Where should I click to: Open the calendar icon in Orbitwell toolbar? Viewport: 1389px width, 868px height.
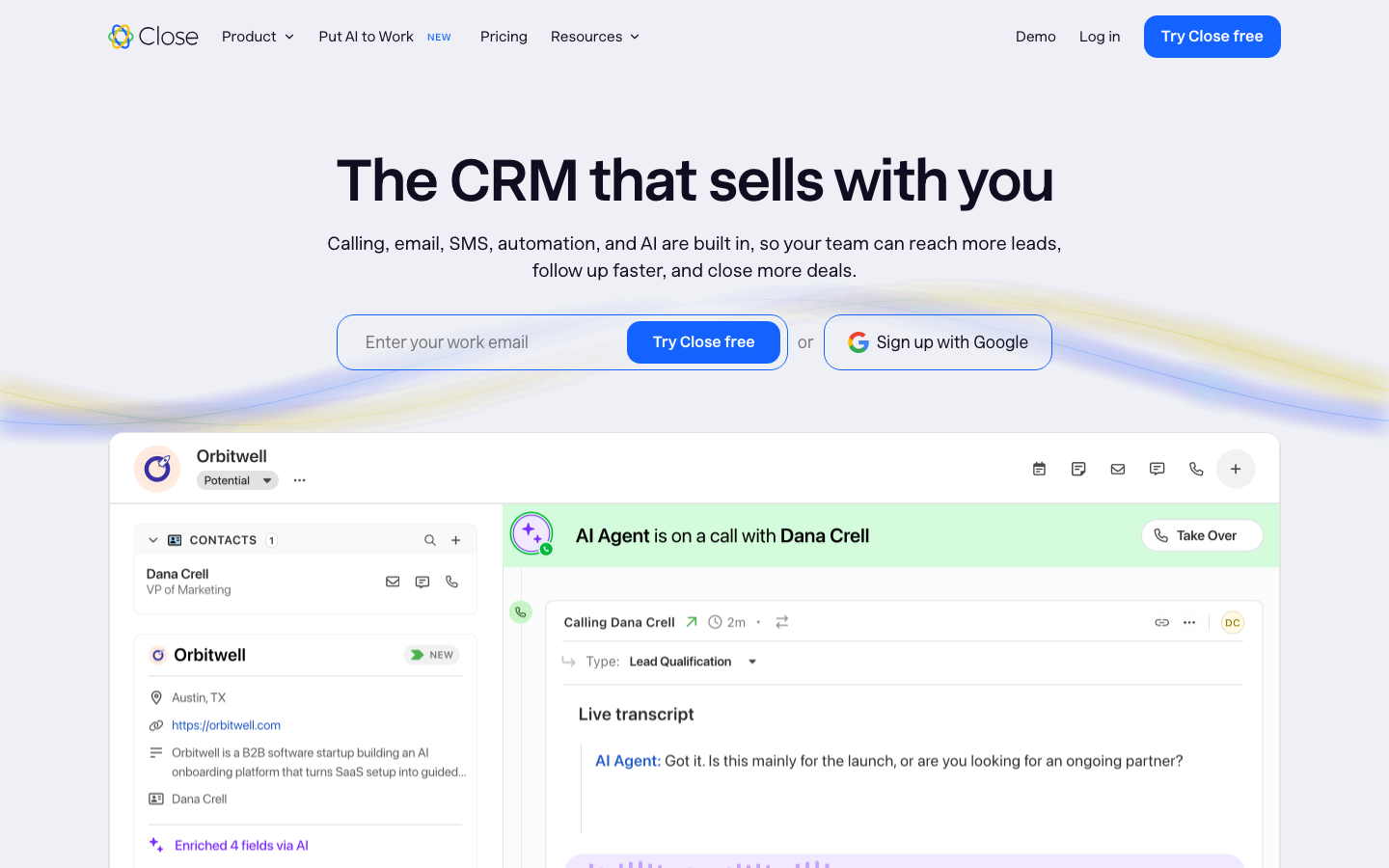[x=1039, y=469]
